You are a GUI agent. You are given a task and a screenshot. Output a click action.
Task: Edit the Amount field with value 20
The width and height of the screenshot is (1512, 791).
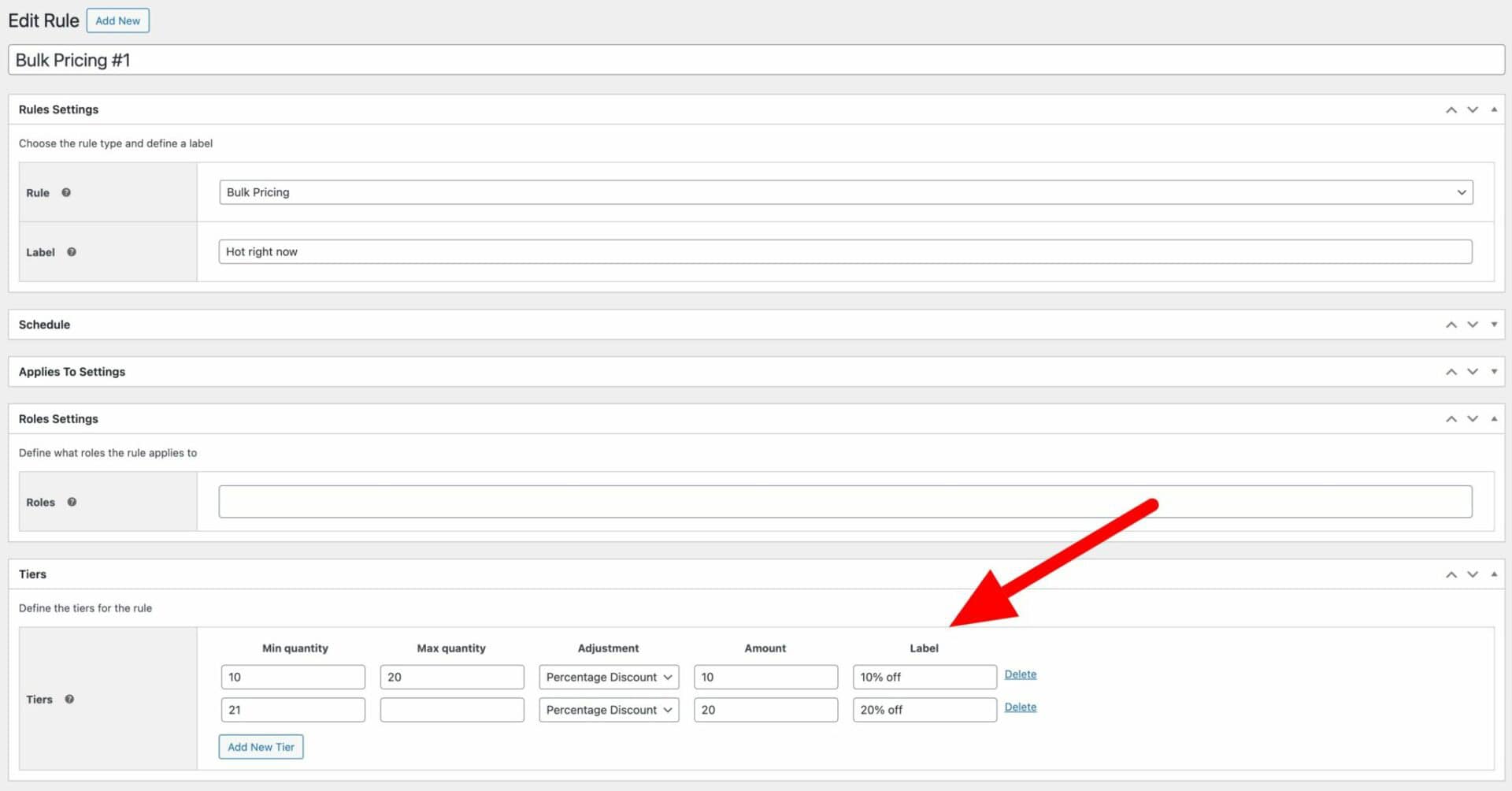(765, 710)
